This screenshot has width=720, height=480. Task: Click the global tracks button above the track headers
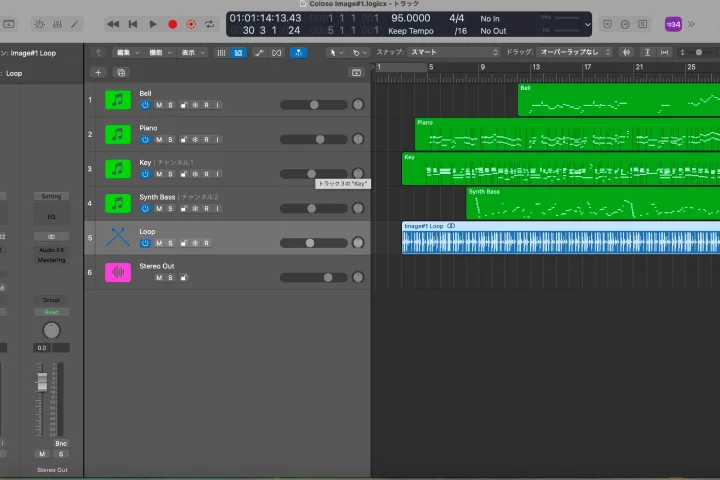(356, 73)
